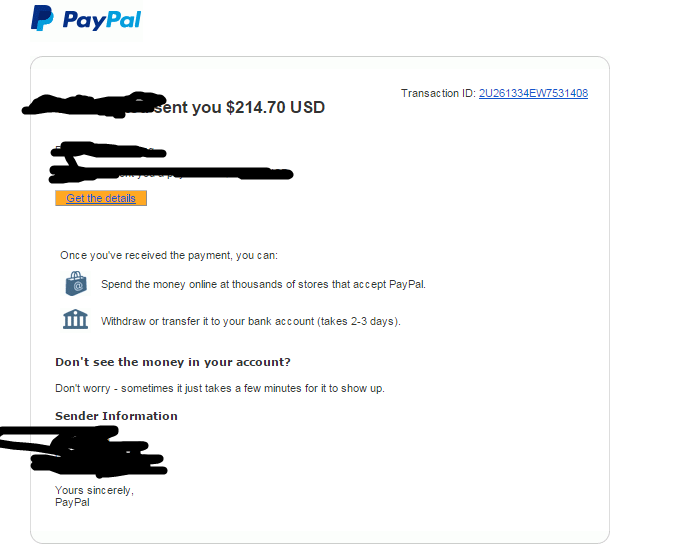Screen dimensions: 681x545
Task: Click the orange Get the details button
Action: [x=101, y=198]
